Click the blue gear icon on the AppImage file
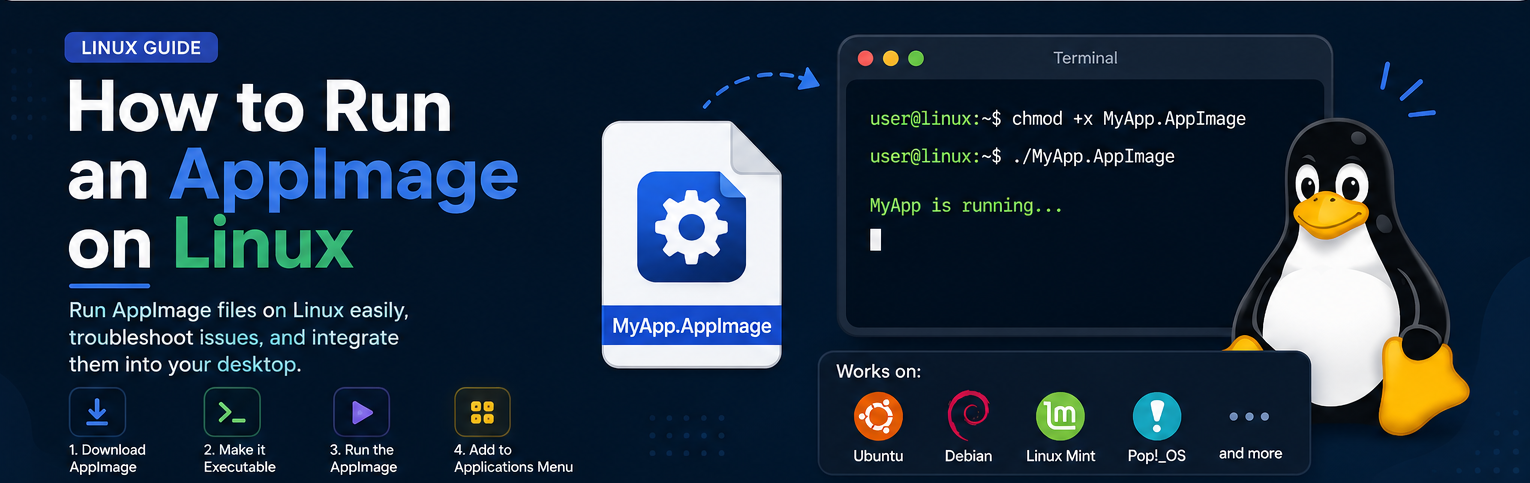 coord(691,226)
